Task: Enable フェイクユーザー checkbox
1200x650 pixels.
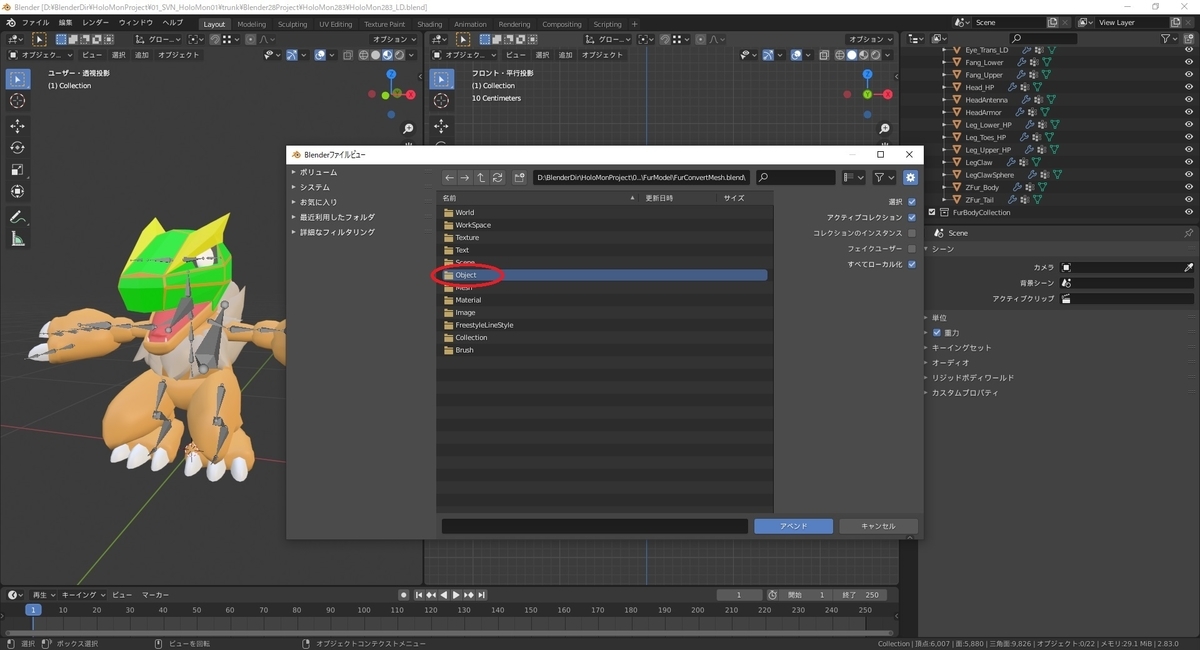Action: (912, 248)
